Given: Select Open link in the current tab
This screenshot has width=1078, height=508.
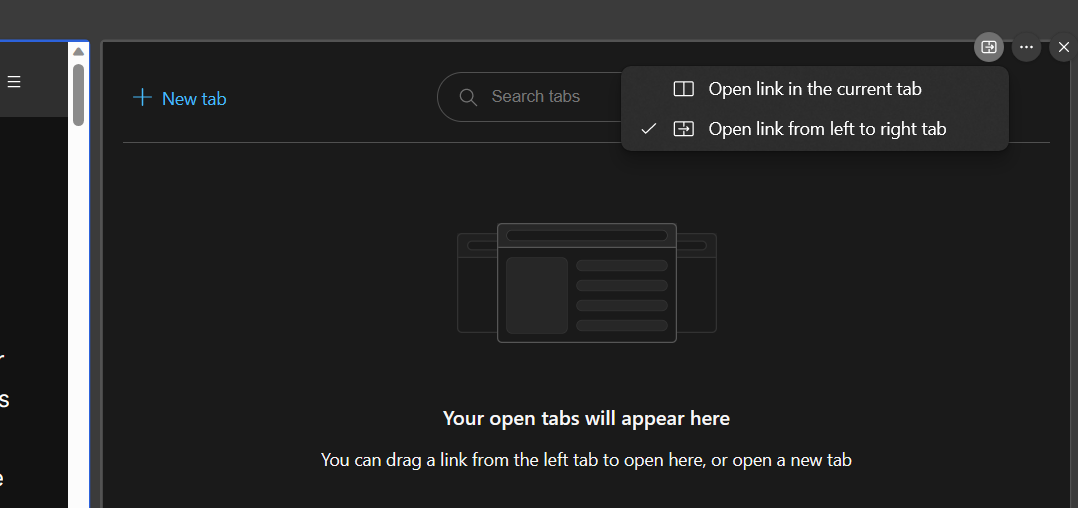Looking at the screenshot, I should click(x=815, y=89).
